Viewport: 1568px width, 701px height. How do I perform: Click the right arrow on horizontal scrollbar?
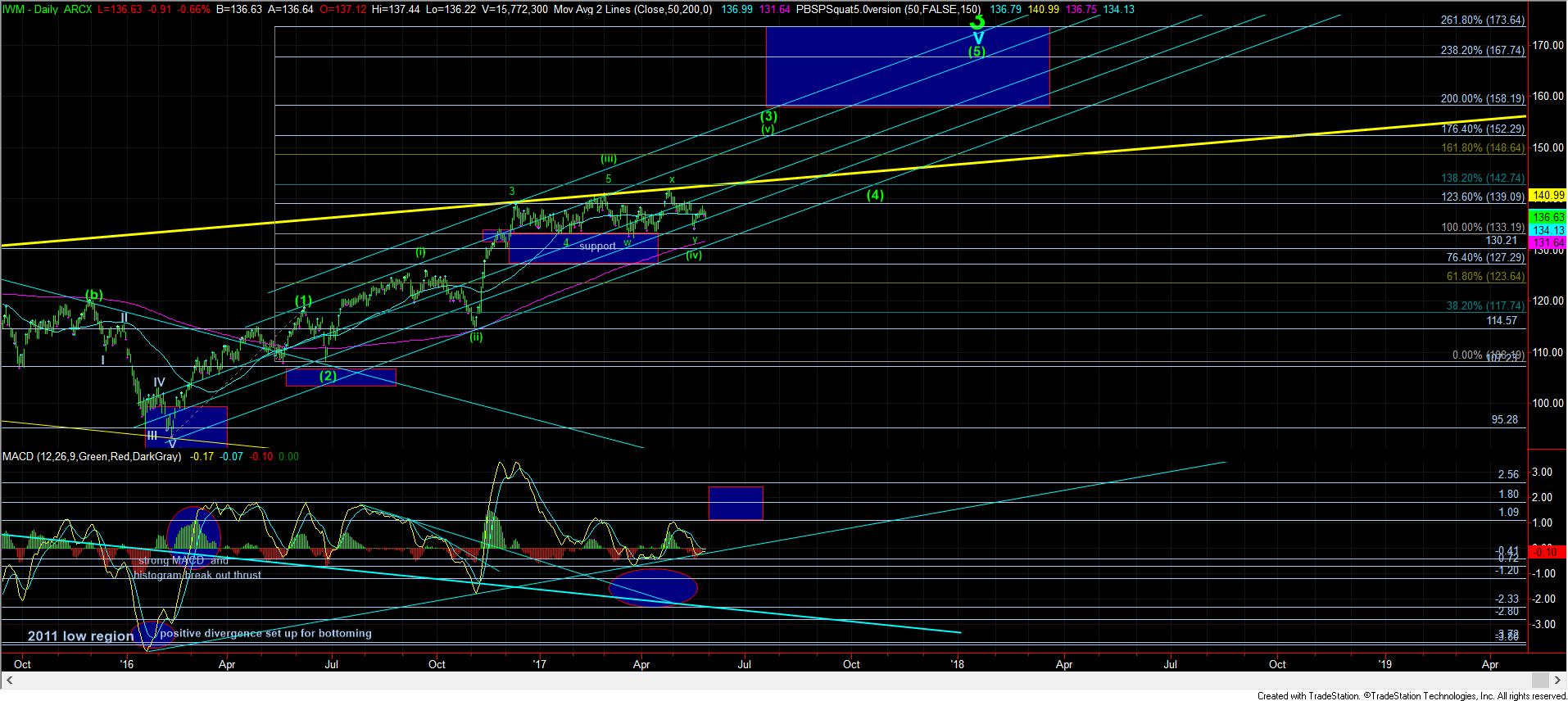[1559, 681]
